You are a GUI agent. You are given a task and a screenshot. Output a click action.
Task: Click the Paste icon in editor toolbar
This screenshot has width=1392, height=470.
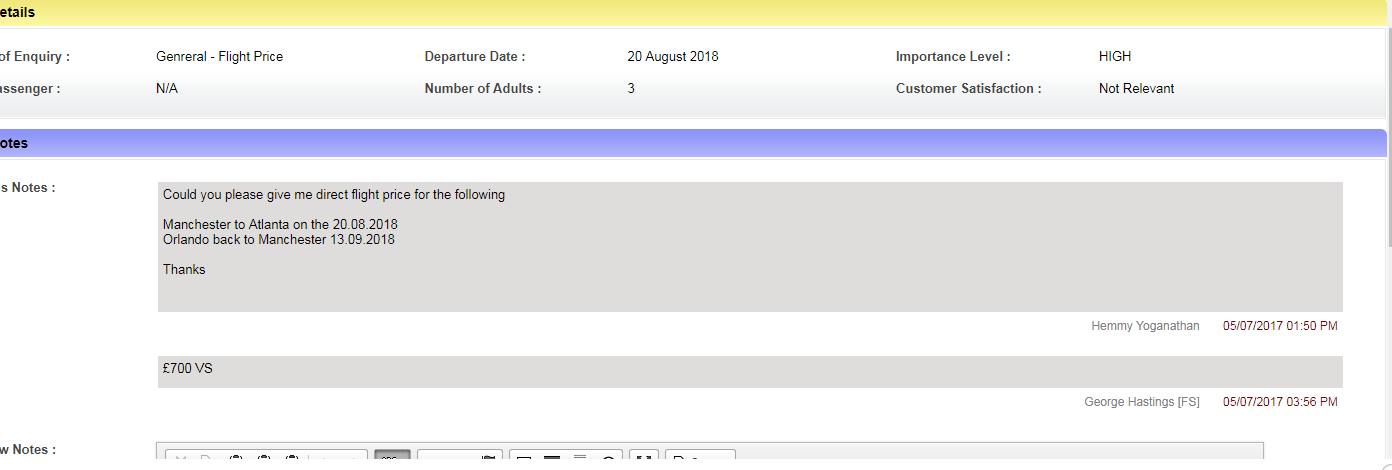236,460
